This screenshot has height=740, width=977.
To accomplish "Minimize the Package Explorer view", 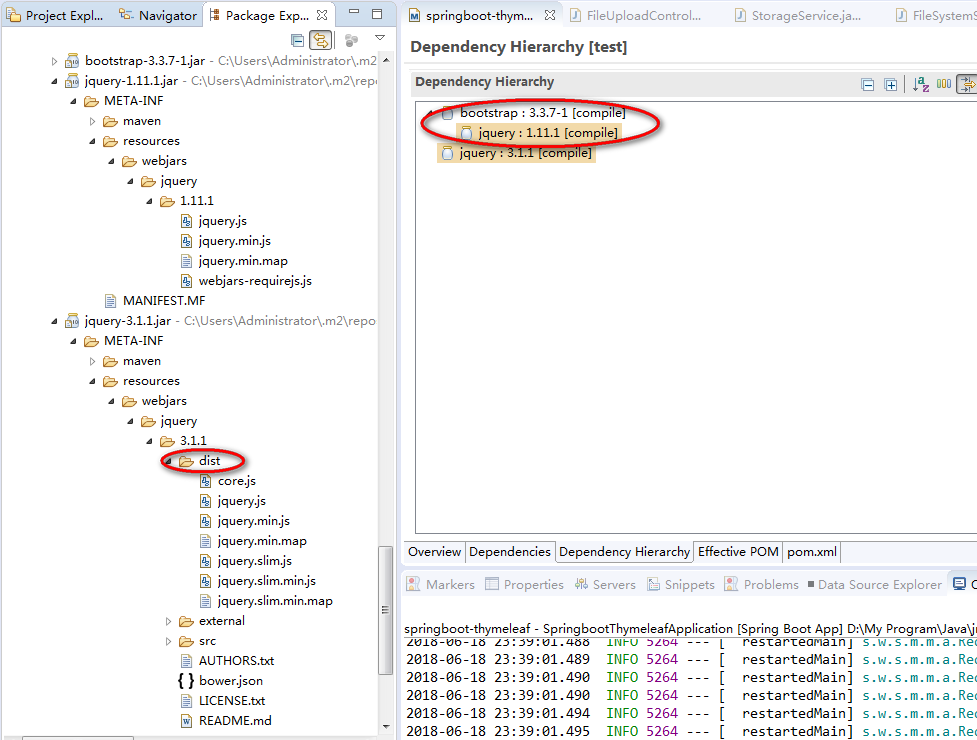I will click(x=354, y=12).
